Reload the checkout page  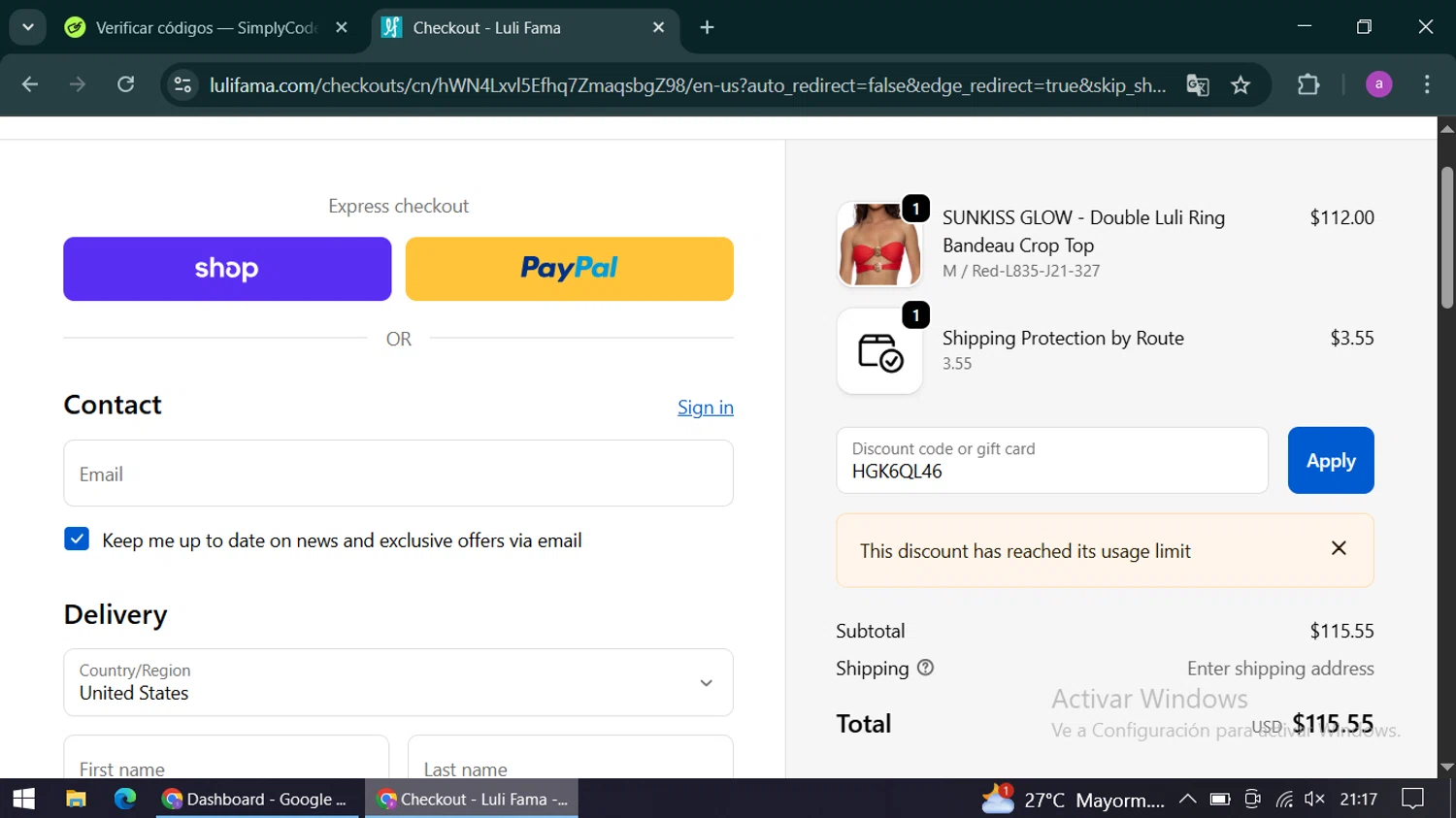[126, 84]
